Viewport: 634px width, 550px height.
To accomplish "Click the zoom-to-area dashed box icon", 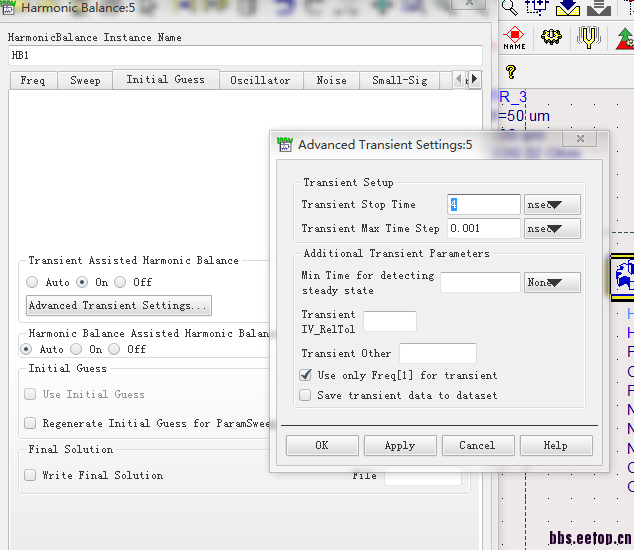I will (537, 7).
